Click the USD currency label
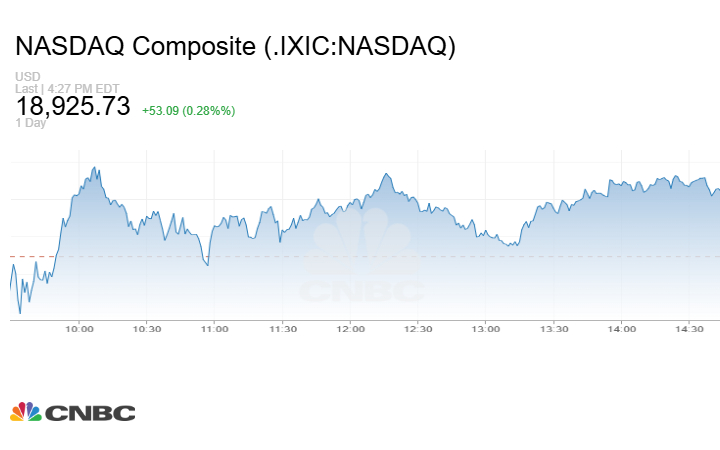The width and height of the screenshot is (720, 450). (26, 77)
